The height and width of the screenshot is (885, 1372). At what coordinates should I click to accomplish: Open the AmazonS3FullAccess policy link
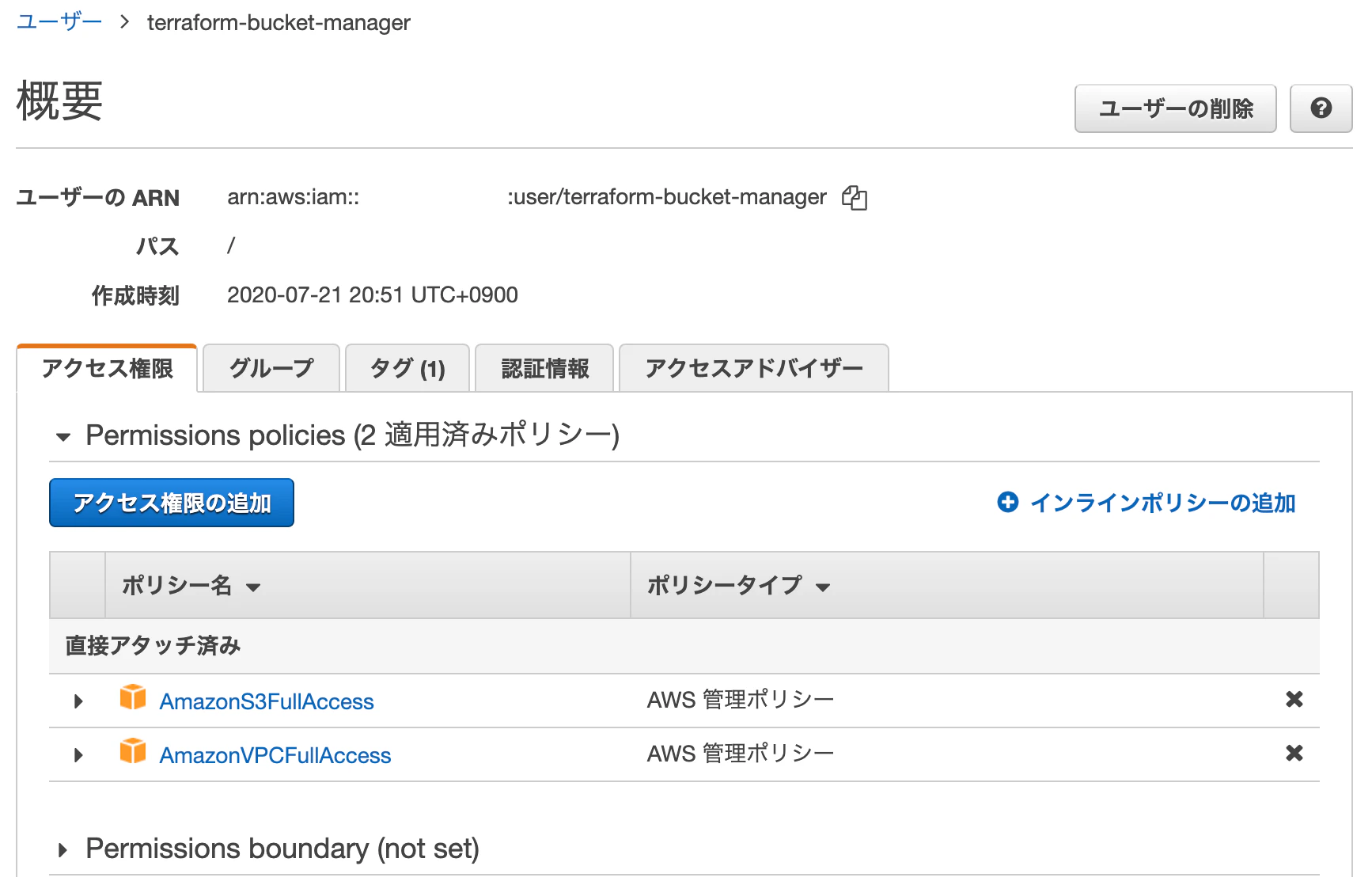[267, 702]
